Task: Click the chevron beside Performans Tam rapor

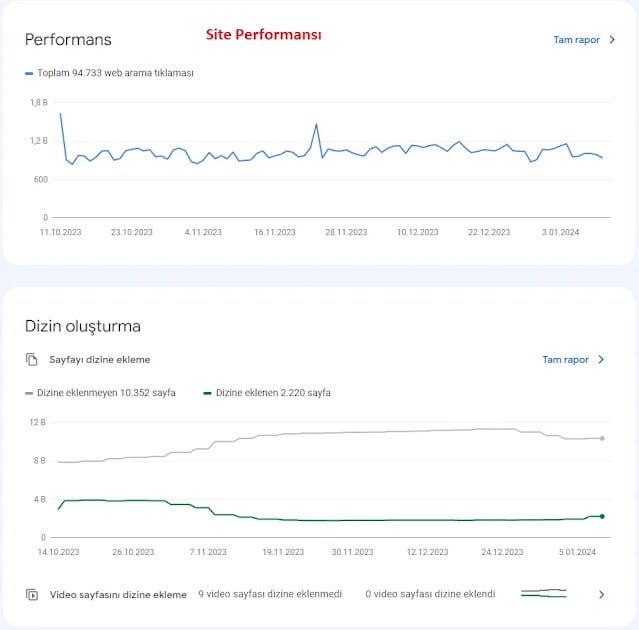Action: point(612,40)
